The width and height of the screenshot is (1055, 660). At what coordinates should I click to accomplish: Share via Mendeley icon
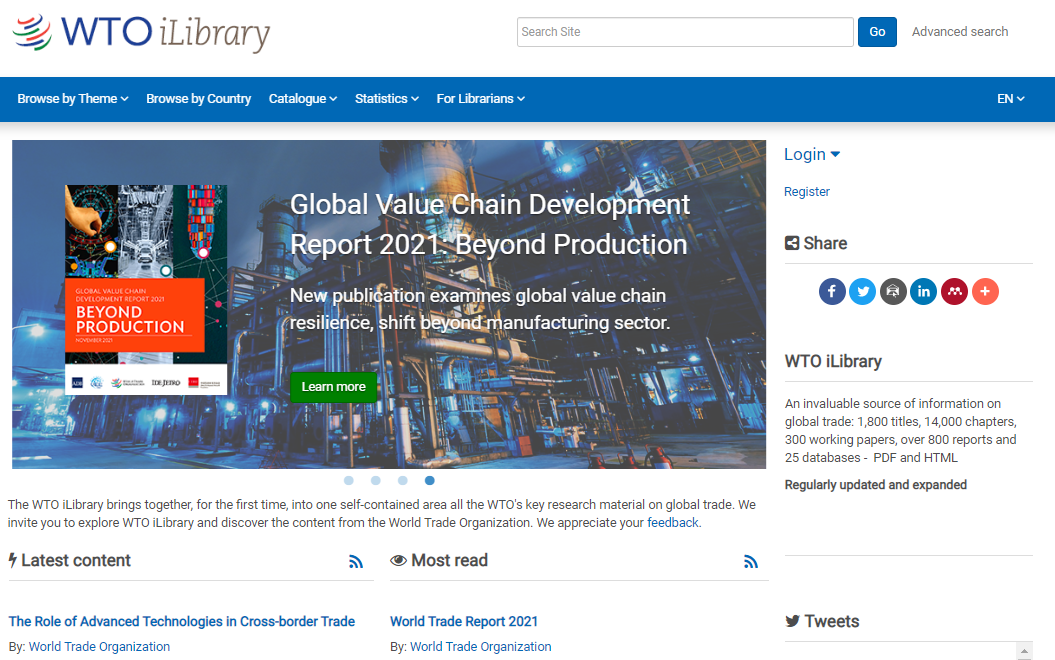(954, 291)
